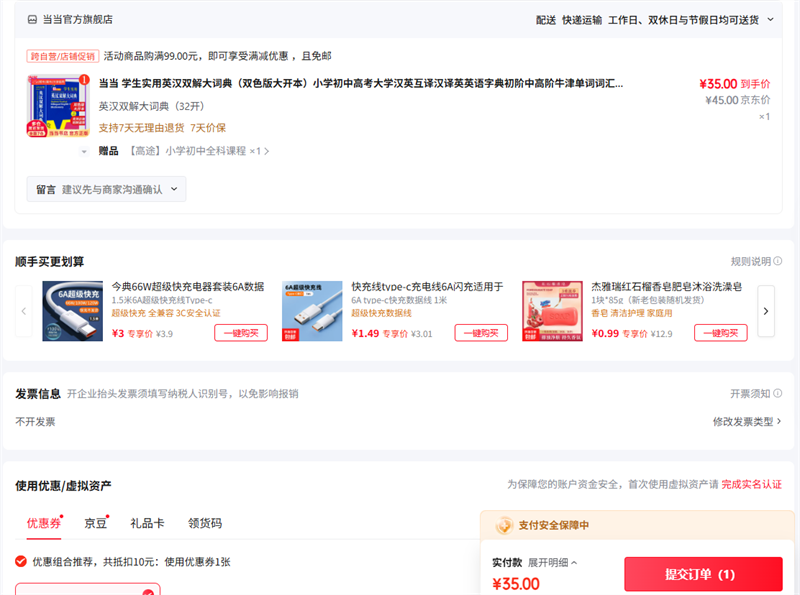Click 一键购买 for the ¥3 charger set
The height and width of the screenshot is (595, 800).
[242, 332]
